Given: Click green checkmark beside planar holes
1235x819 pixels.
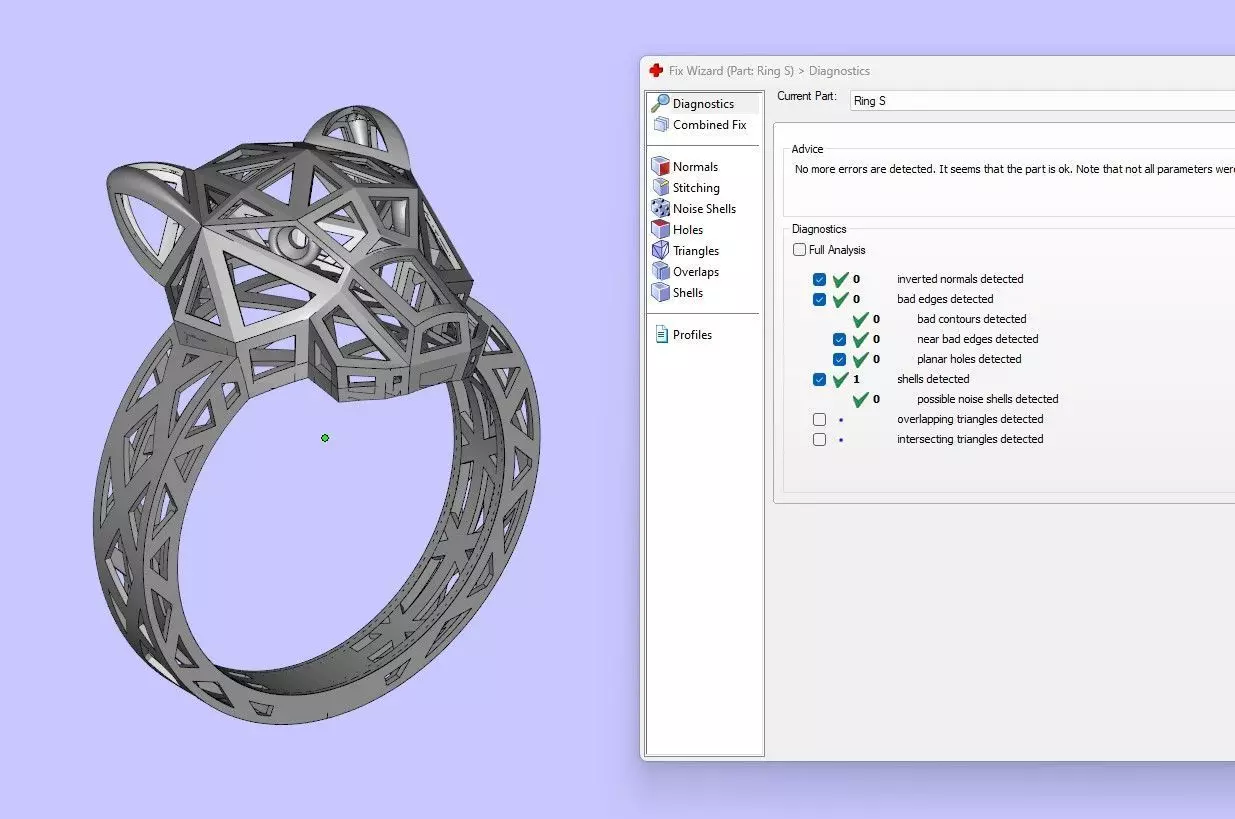Looking at the screenshot, I should click(860, 359).
